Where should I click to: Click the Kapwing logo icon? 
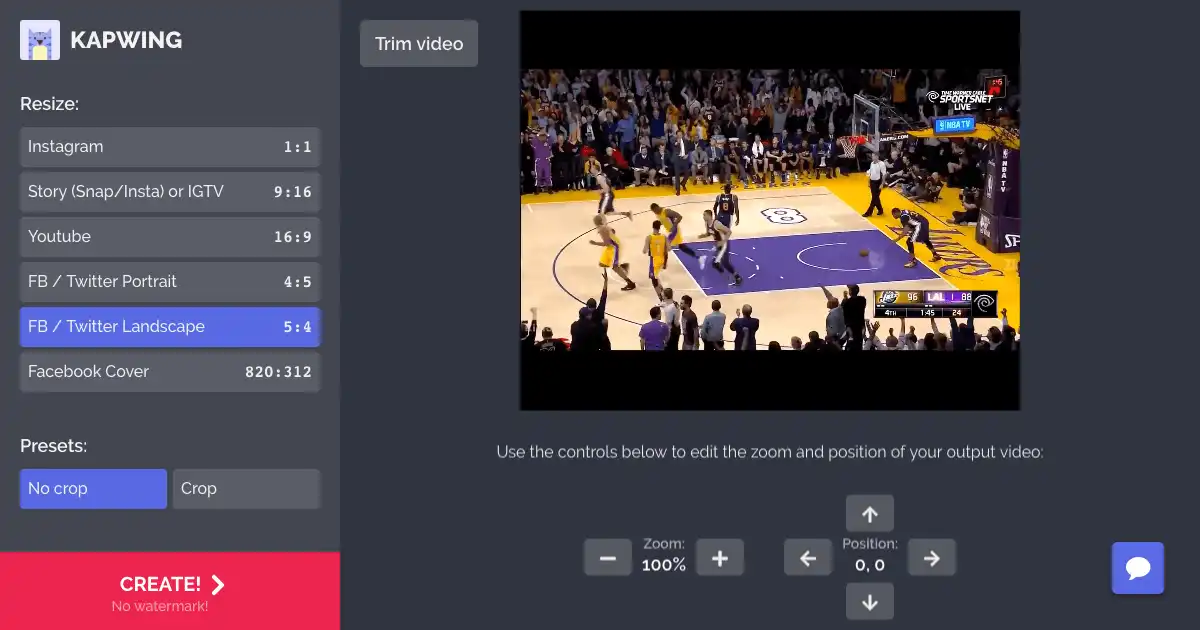pos(40,39)
